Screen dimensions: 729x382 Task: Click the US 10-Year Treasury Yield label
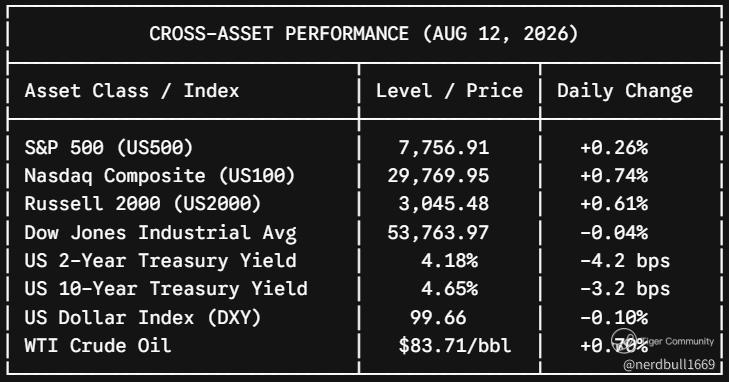tap(166, 289)
